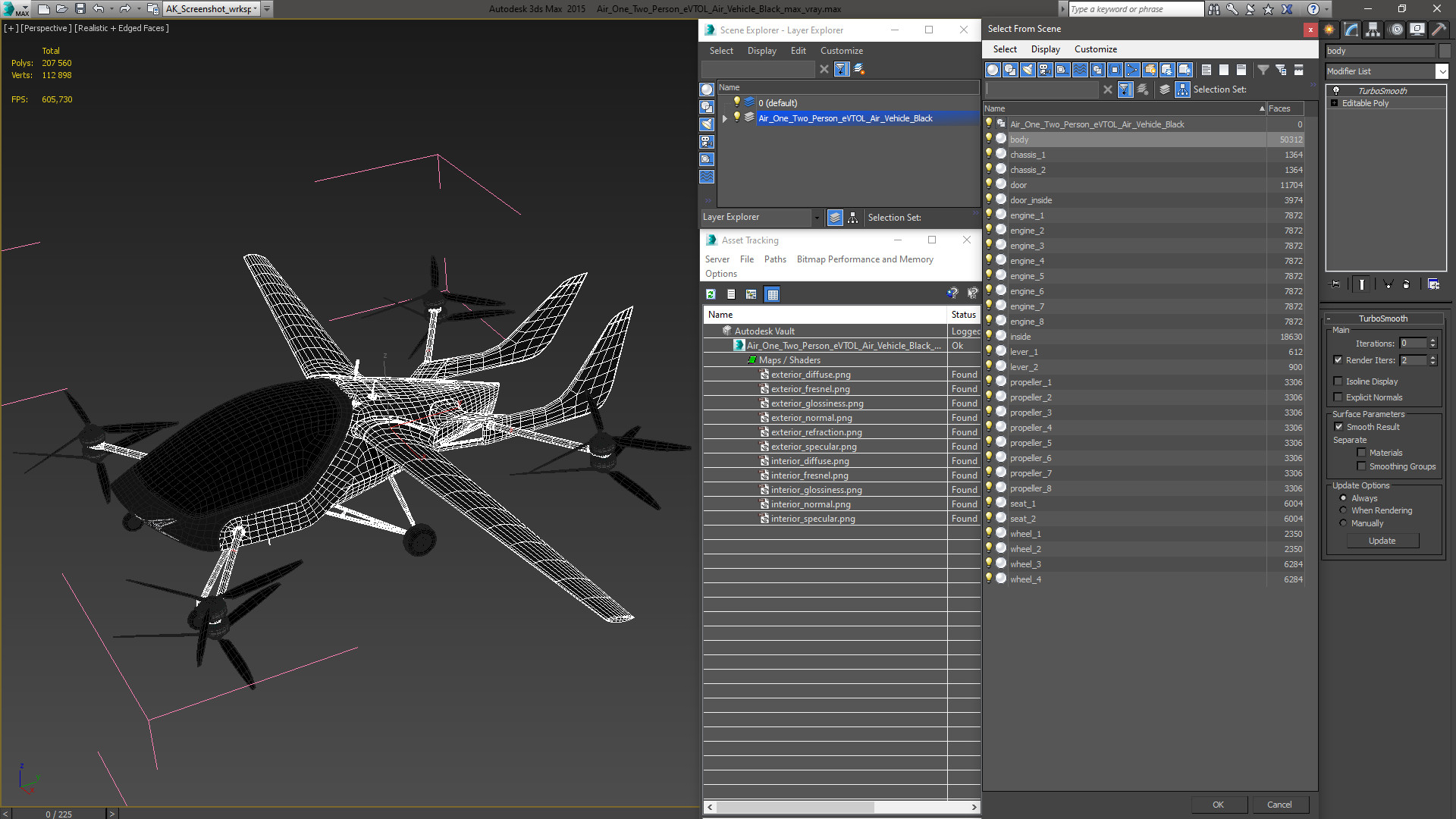Select When Rendering update radio
This screenshot has width=1456, height=819.
coord(1343,510)
